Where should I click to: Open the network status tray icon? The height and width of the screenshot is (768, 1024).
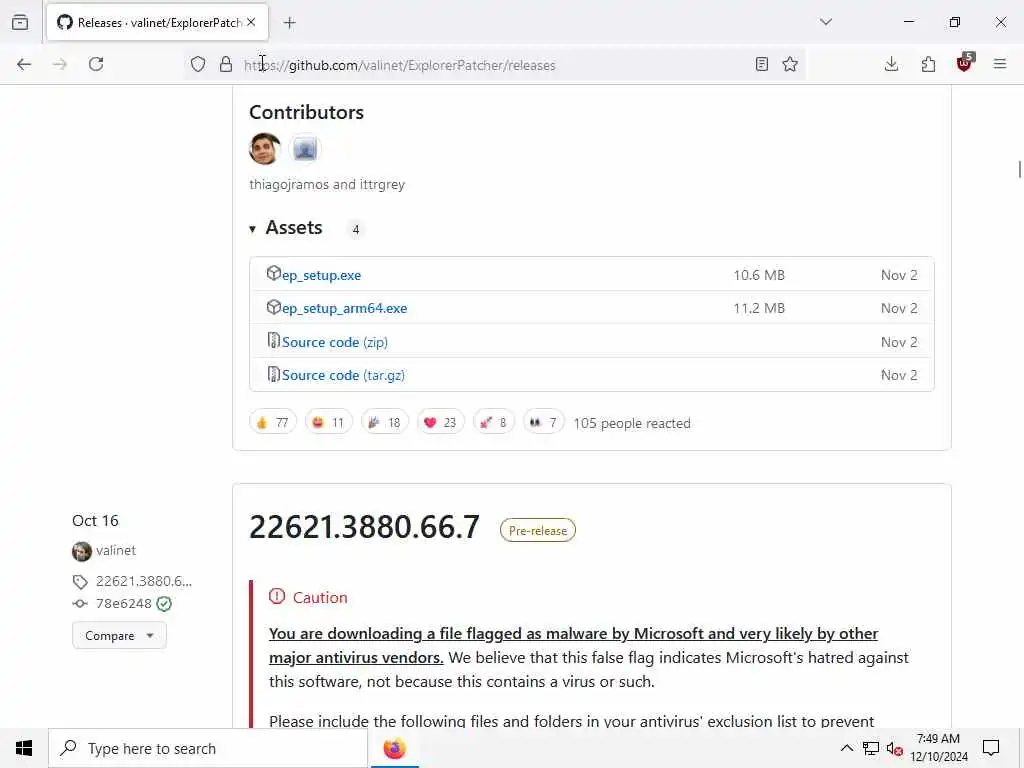(871, 748)
